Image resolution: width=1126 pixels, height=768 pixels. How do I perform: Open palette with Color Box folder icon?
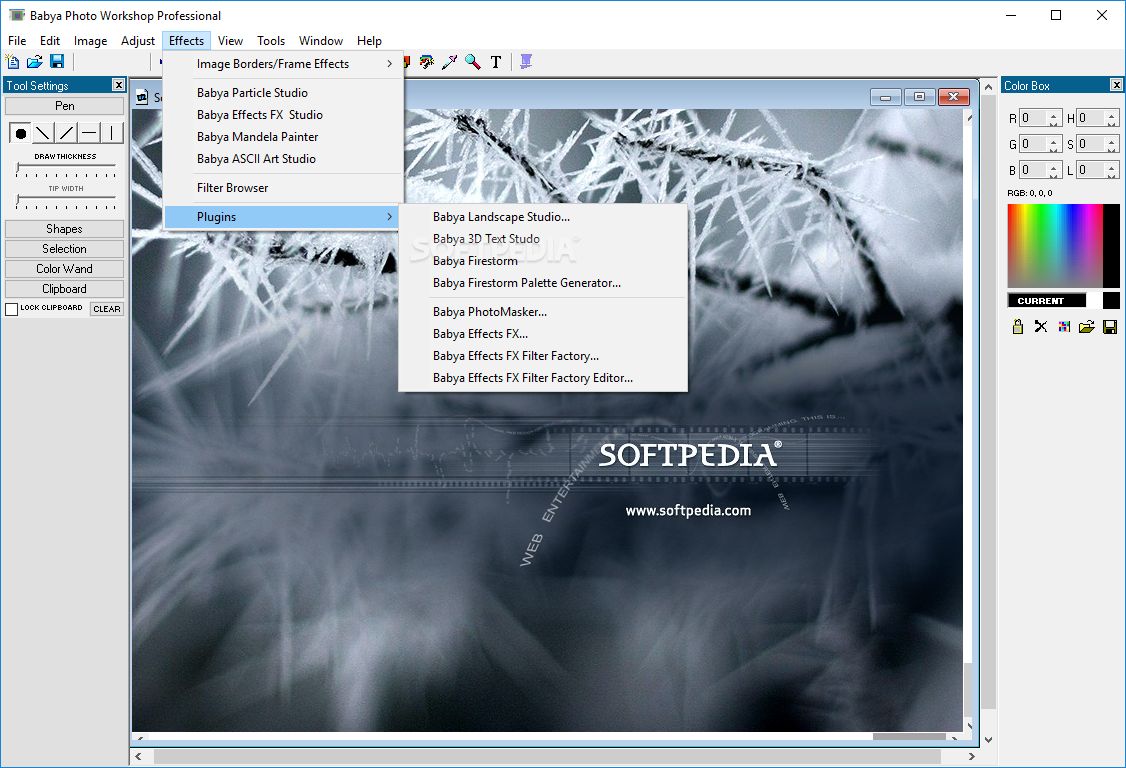click(1087, 327)
